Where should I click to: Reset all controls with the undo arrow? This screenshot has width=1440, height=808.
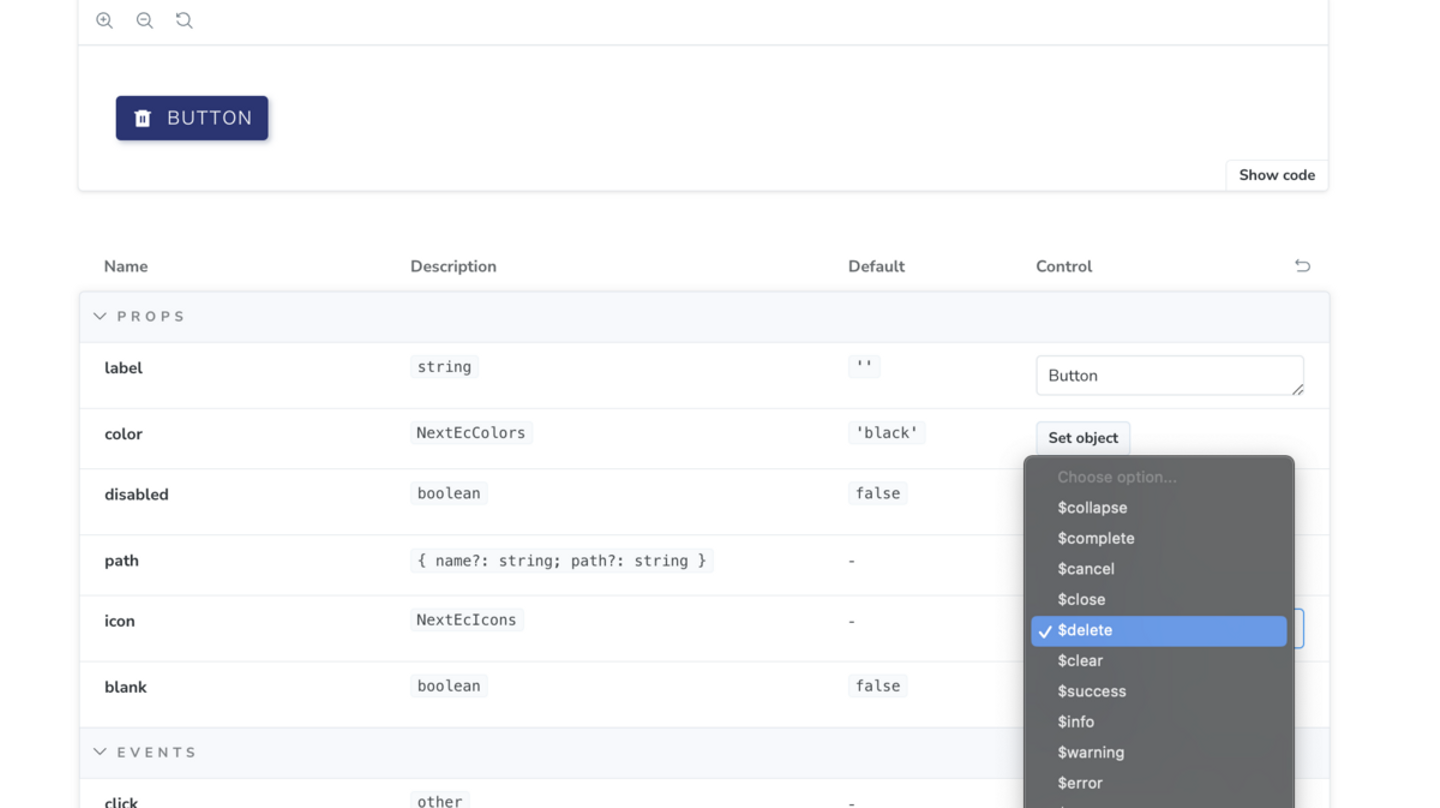[1302, 266]
